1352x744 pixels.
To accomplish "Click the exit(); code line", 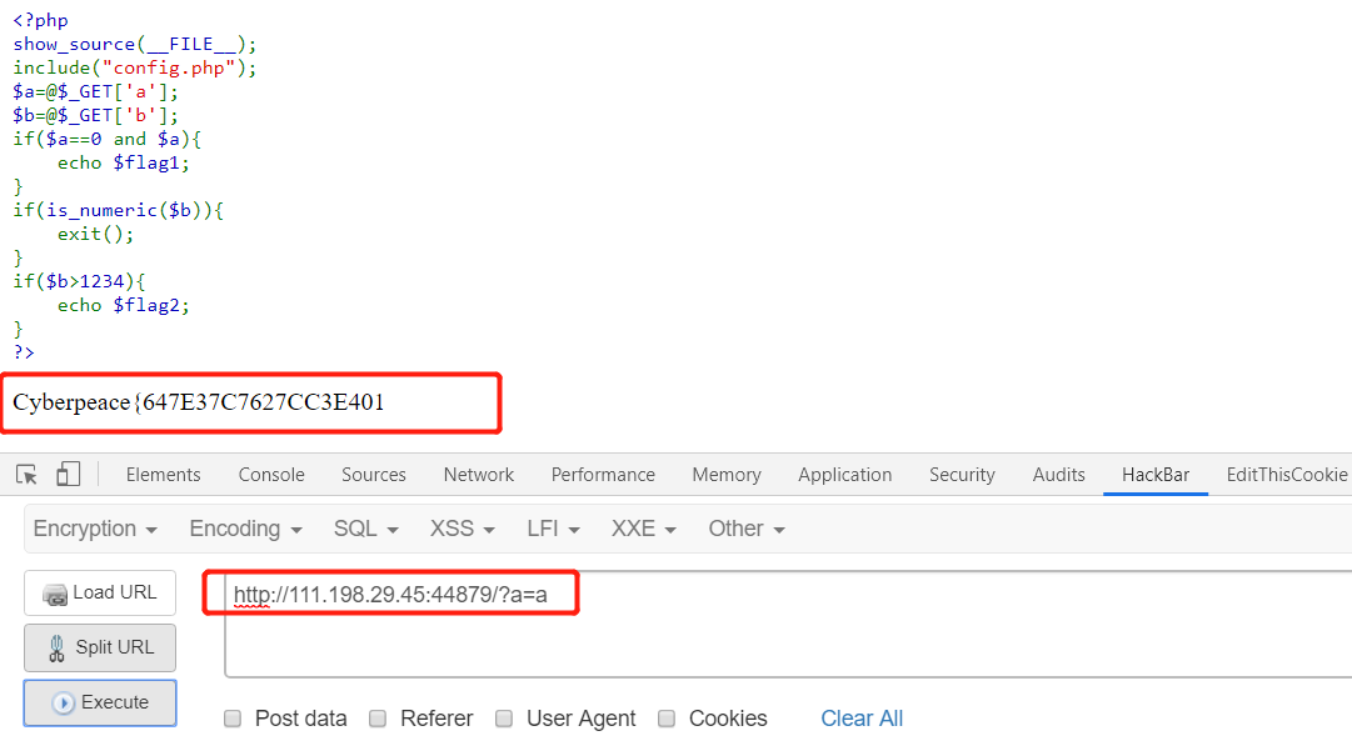I will [x=95, y=234].
